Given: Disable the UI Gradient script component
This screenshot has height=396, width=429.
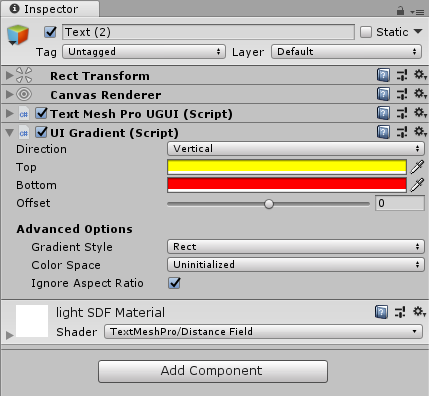Looking at the screenshot, I should pyautogui.click(x=41, y=132).
